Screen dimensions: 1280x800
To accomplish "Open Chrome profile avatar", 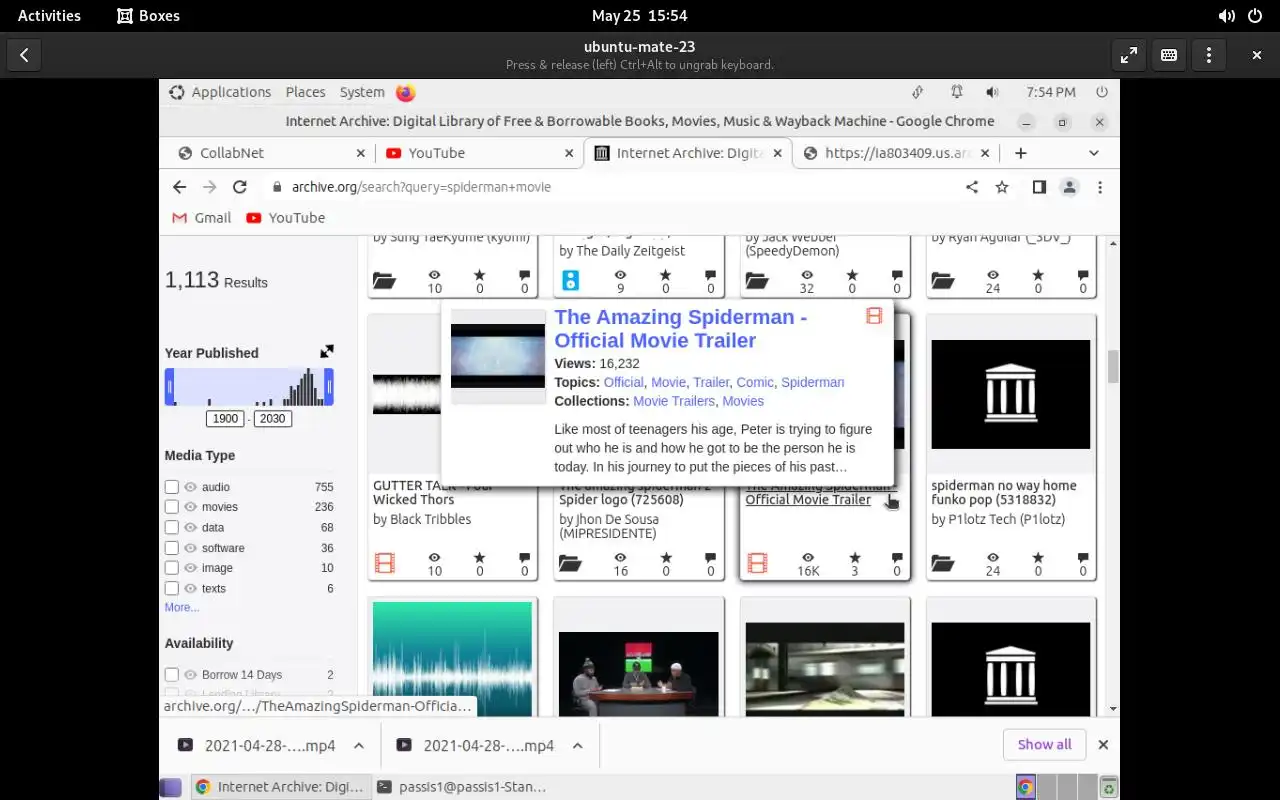I will tap(1069, 187).
